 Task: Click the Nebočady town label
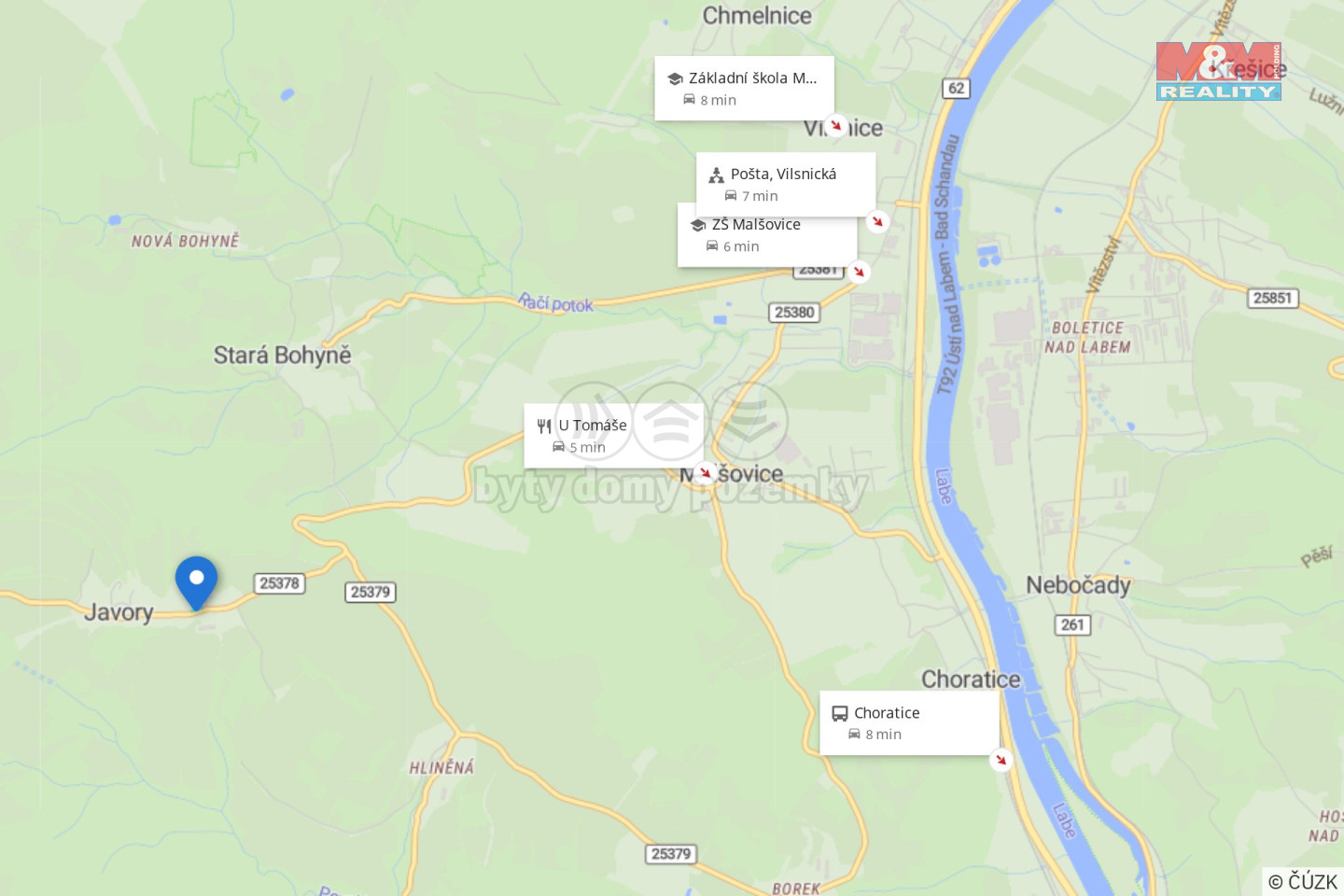click(1078, 585)
